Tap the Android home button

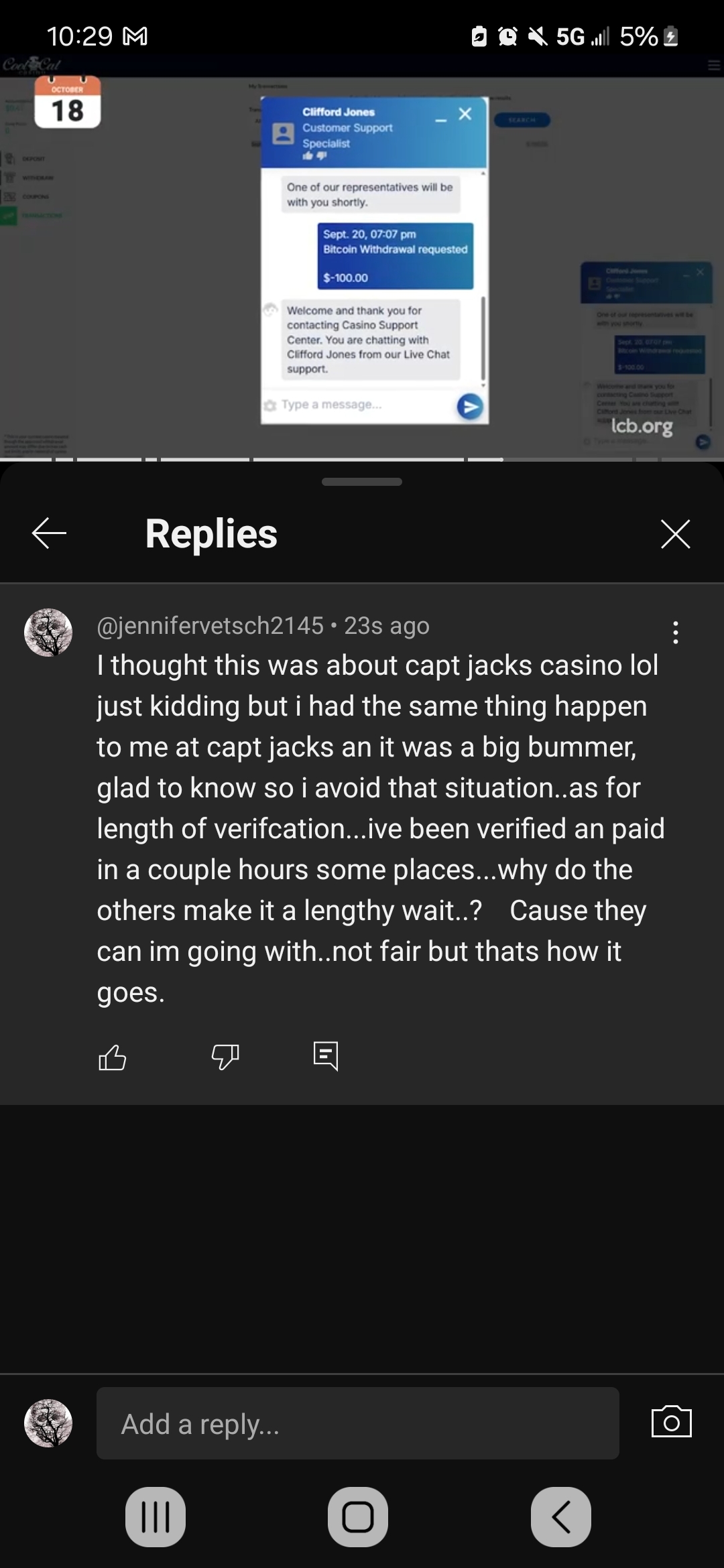[358, 1517]
